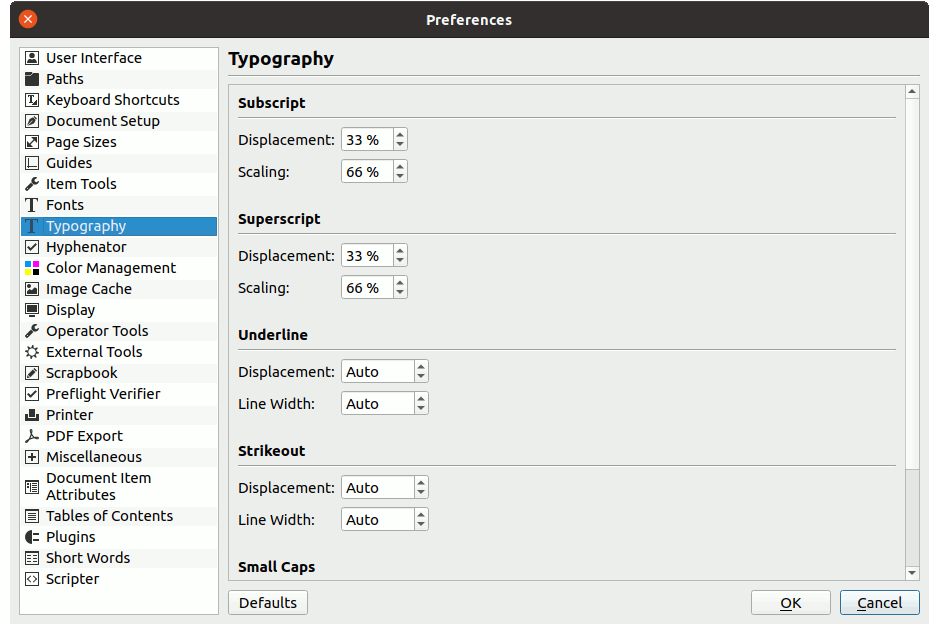Decrease Underline Line Width value
939x634 pixels.
click(421, 409)
